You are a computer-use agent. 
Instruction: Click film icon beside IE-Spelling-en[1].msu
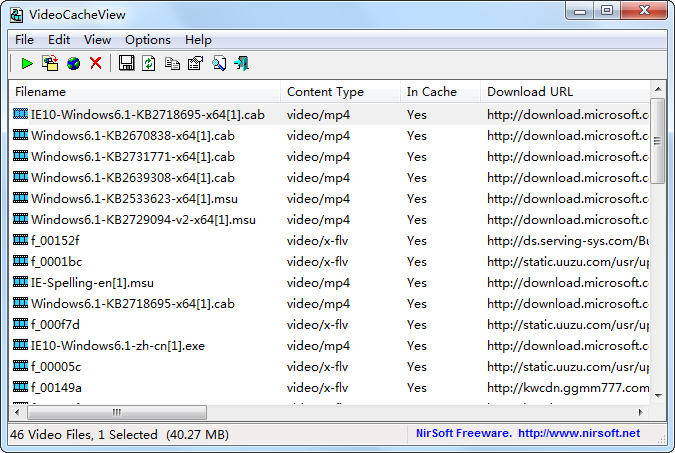click(x=20, y=282)
